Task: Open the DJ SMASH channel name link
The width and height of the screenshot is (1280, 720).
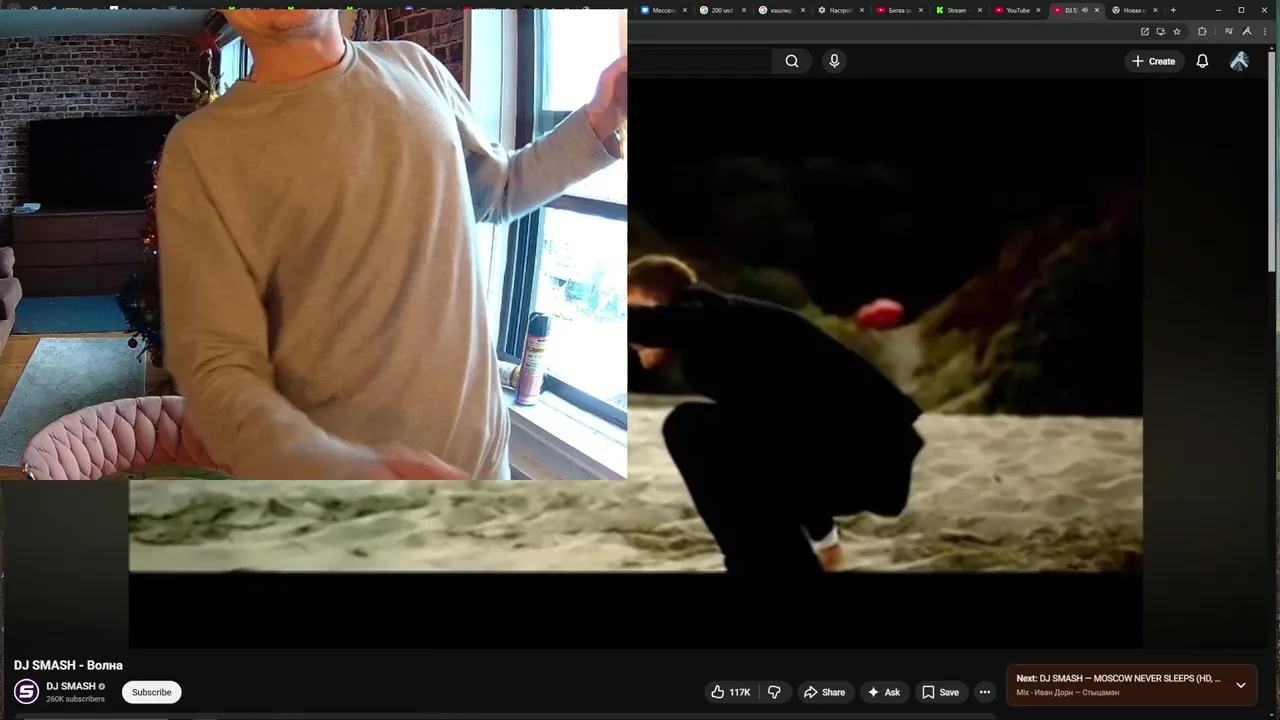Action: [x=71, y=686]
